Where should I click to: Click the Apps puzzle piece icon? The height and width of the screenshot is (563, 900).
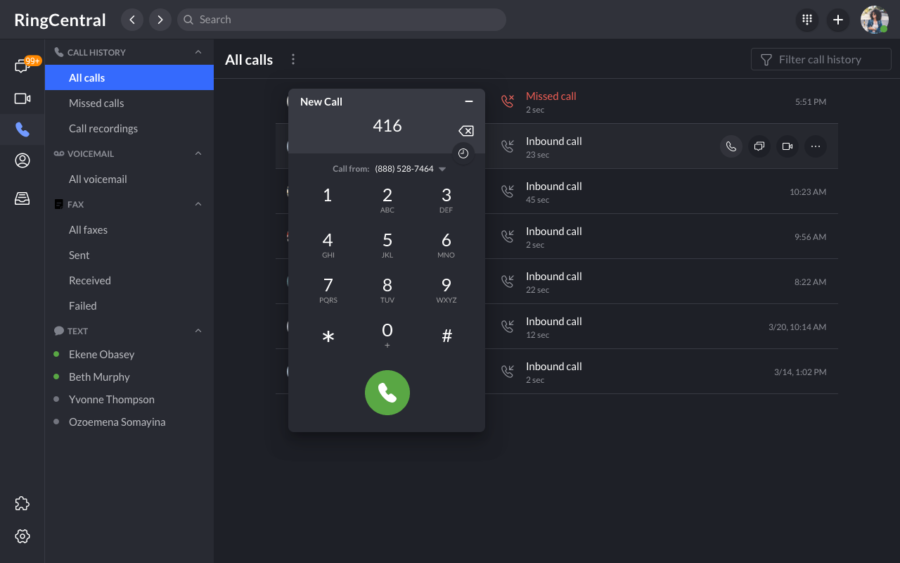[22, 504]
